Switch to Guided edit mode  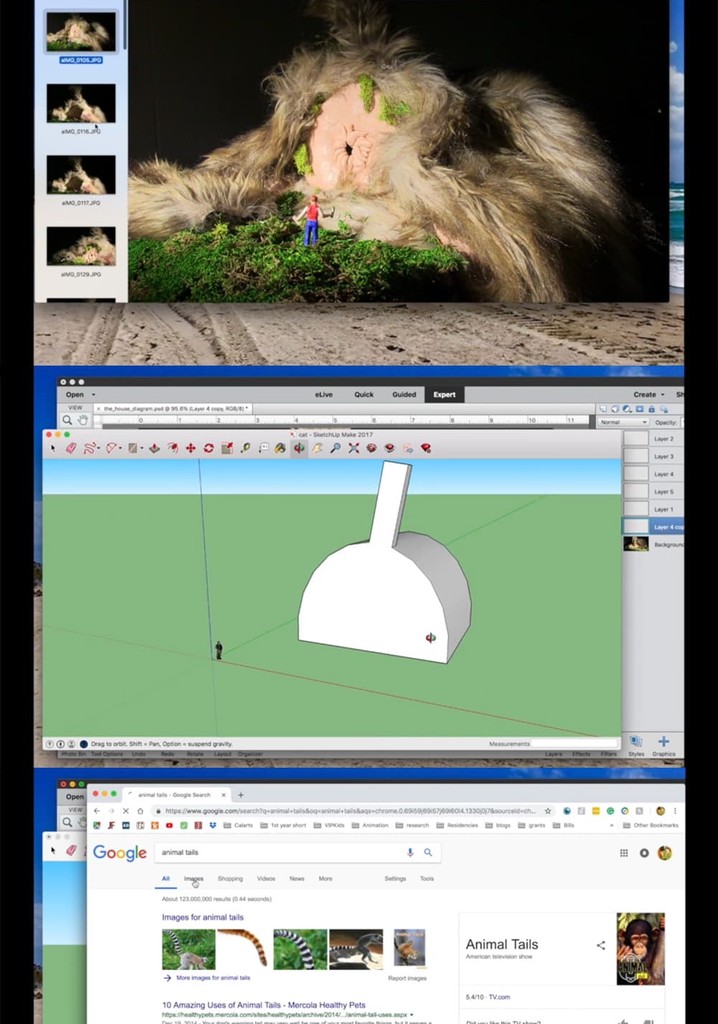click(404, 394)
